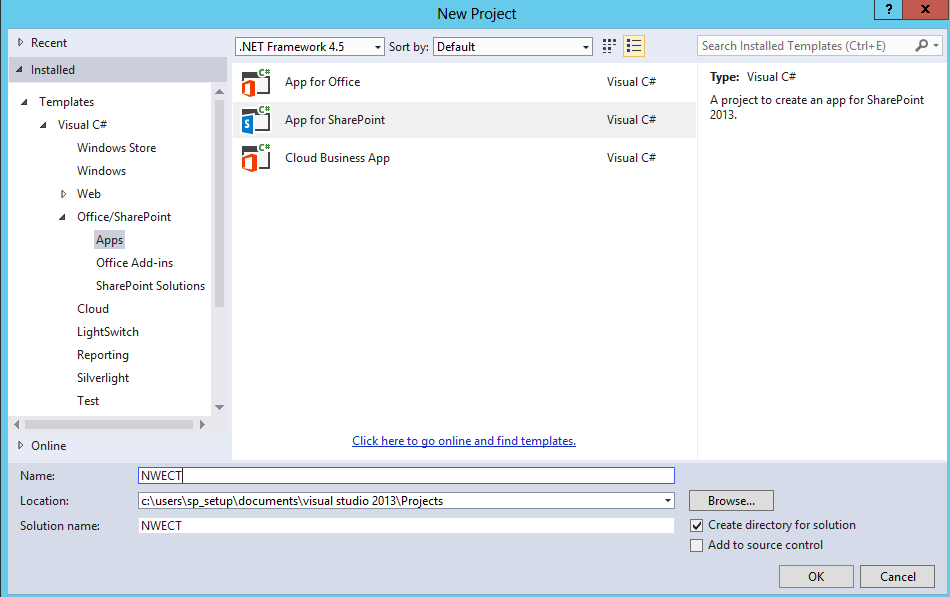Image resolution: width=950 pixels, height=597 pixels.
Task: Click the Cancel button
Action: [x=897, y=576]
